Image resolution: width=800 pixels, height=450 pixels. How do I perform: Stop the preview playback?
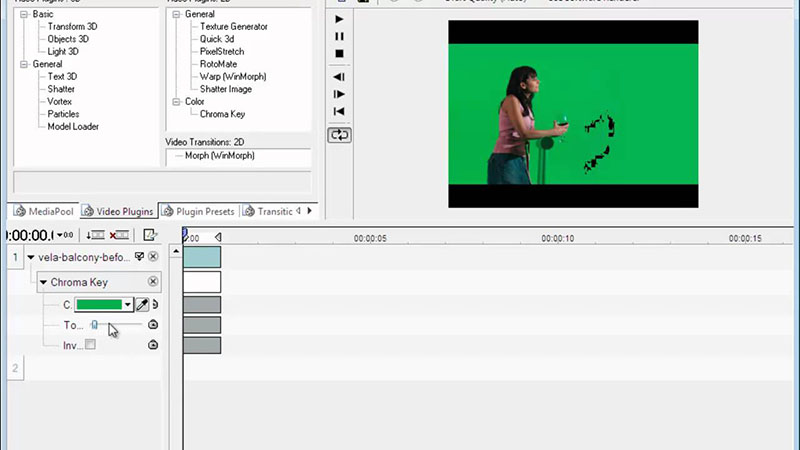tap(340, 53)
